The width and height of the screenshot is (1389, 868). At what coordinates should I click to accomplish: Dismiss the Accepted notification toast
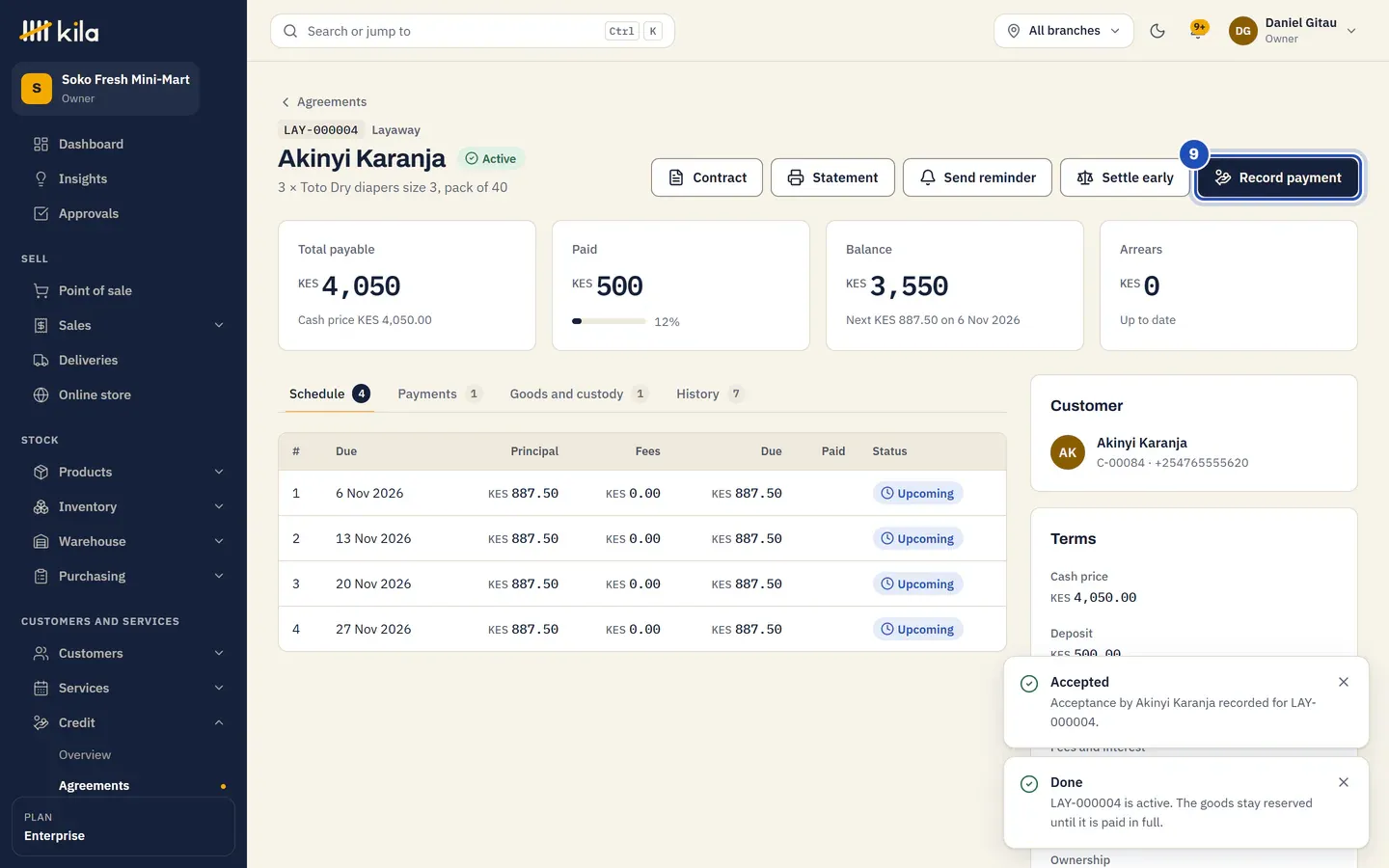point(1344,682)
